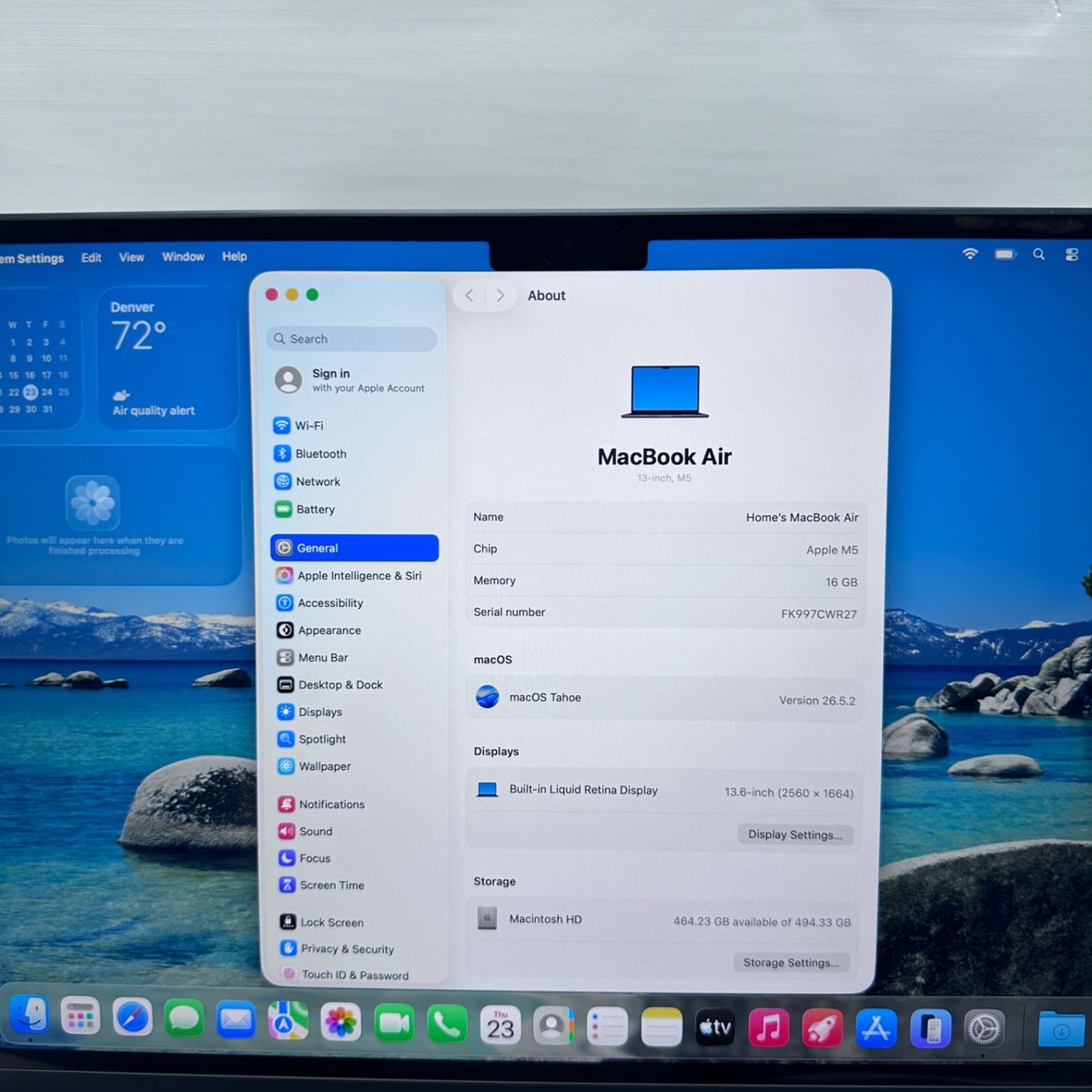Open Calendar showing 23 in Dock
This screenshot has width=1092, height=1092.
(500, 1026)
